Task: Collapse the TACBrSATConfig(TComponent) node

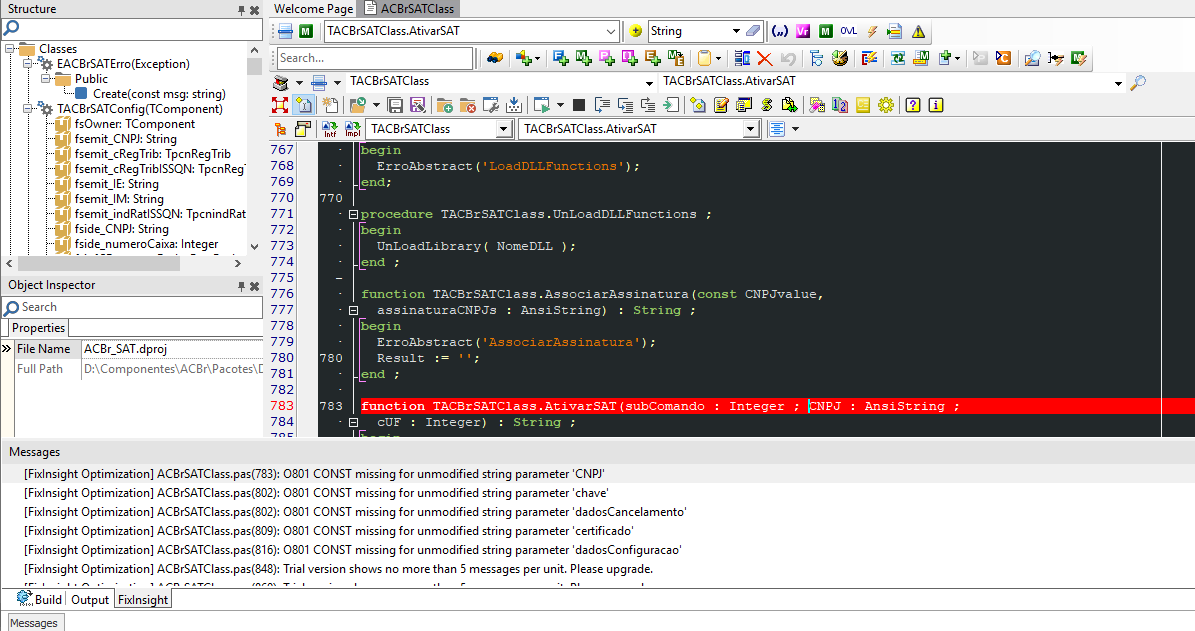Action: click(x=28, y=109)
